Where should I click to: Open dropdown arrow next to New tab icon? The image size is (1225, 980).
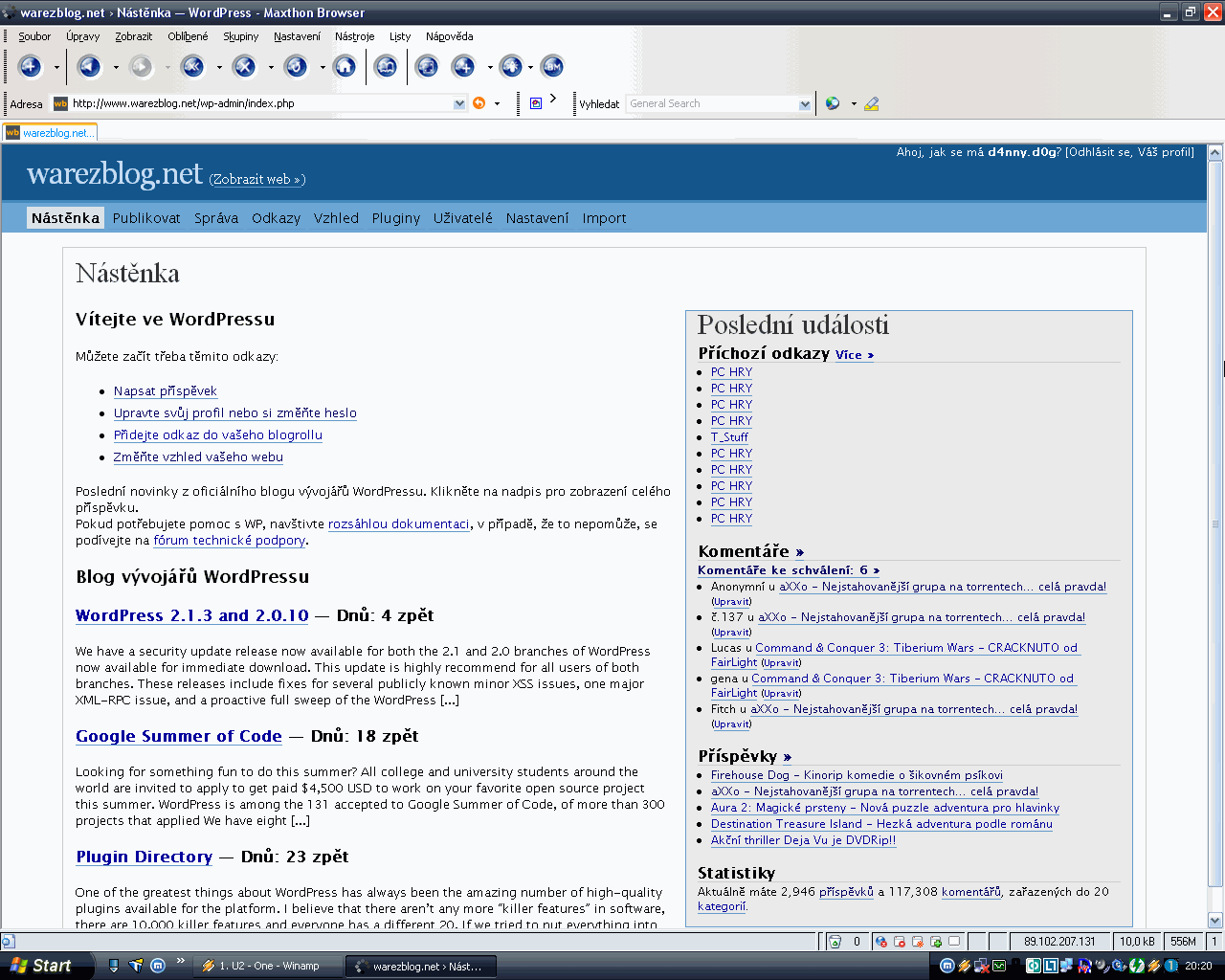[56, 67]
